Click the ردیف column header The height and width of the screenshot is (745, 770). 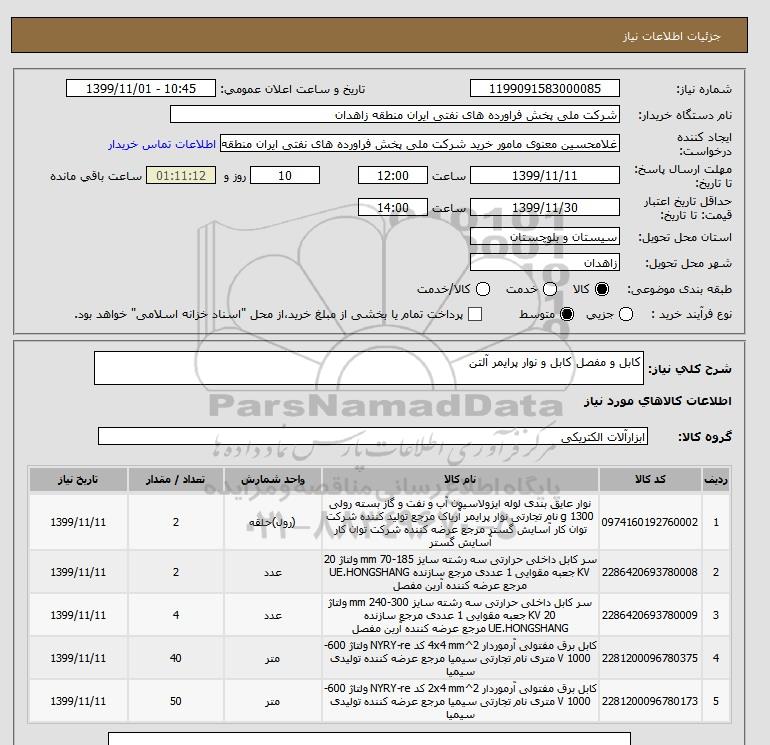716,479
